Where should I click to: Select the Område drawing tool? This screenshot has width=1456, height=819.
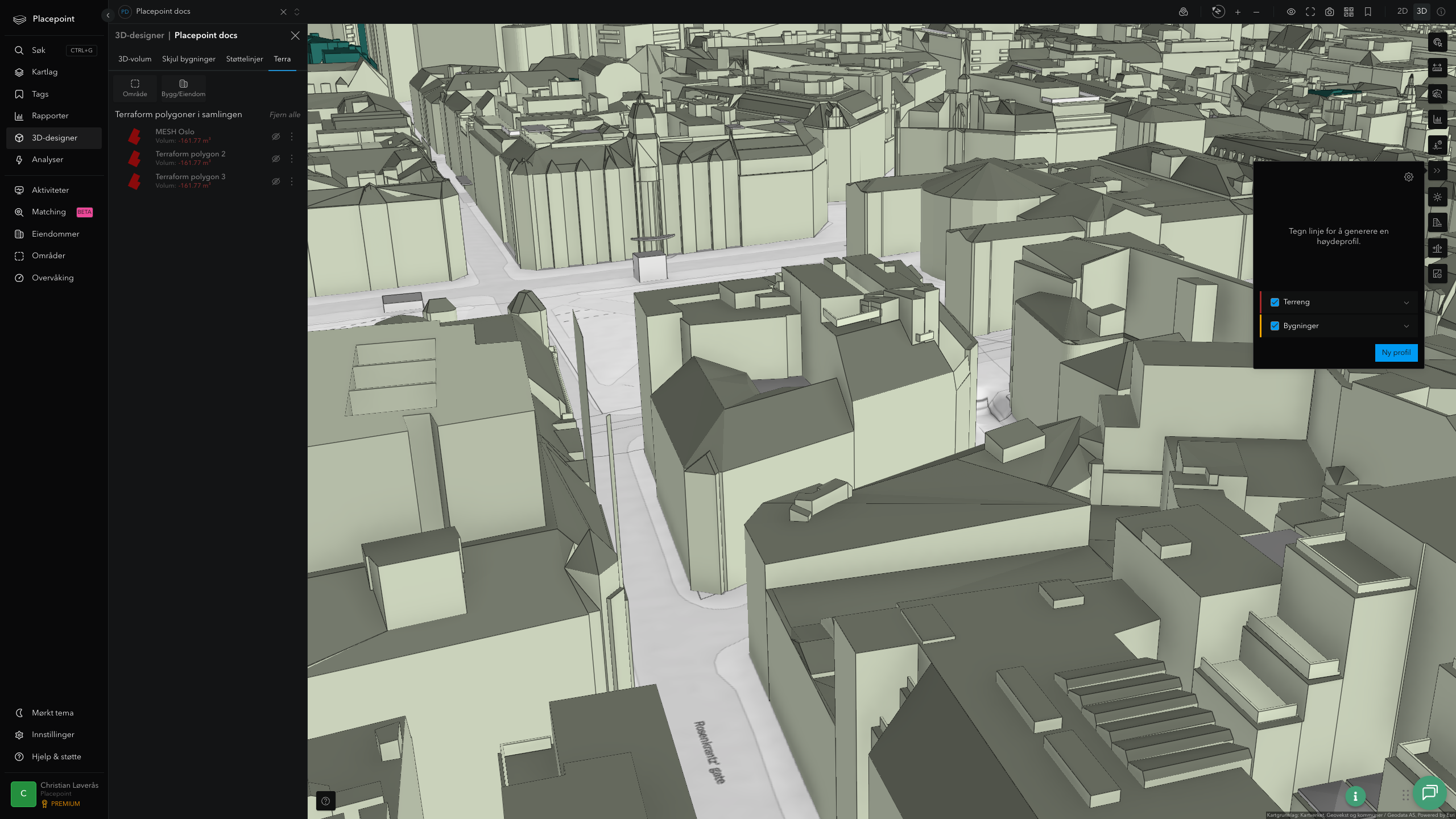click(135, 88)
